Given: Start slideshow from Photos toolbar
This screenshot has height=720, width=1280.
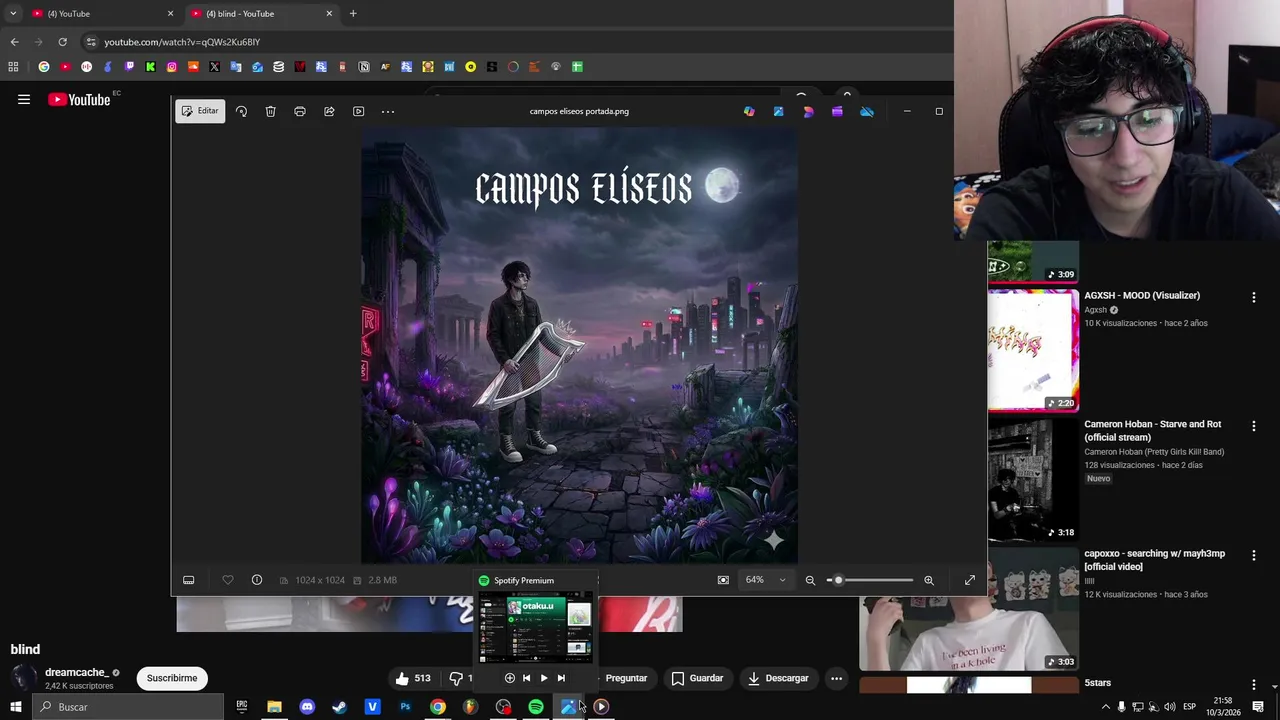Looking at the screenshot, I should point(358,111).
